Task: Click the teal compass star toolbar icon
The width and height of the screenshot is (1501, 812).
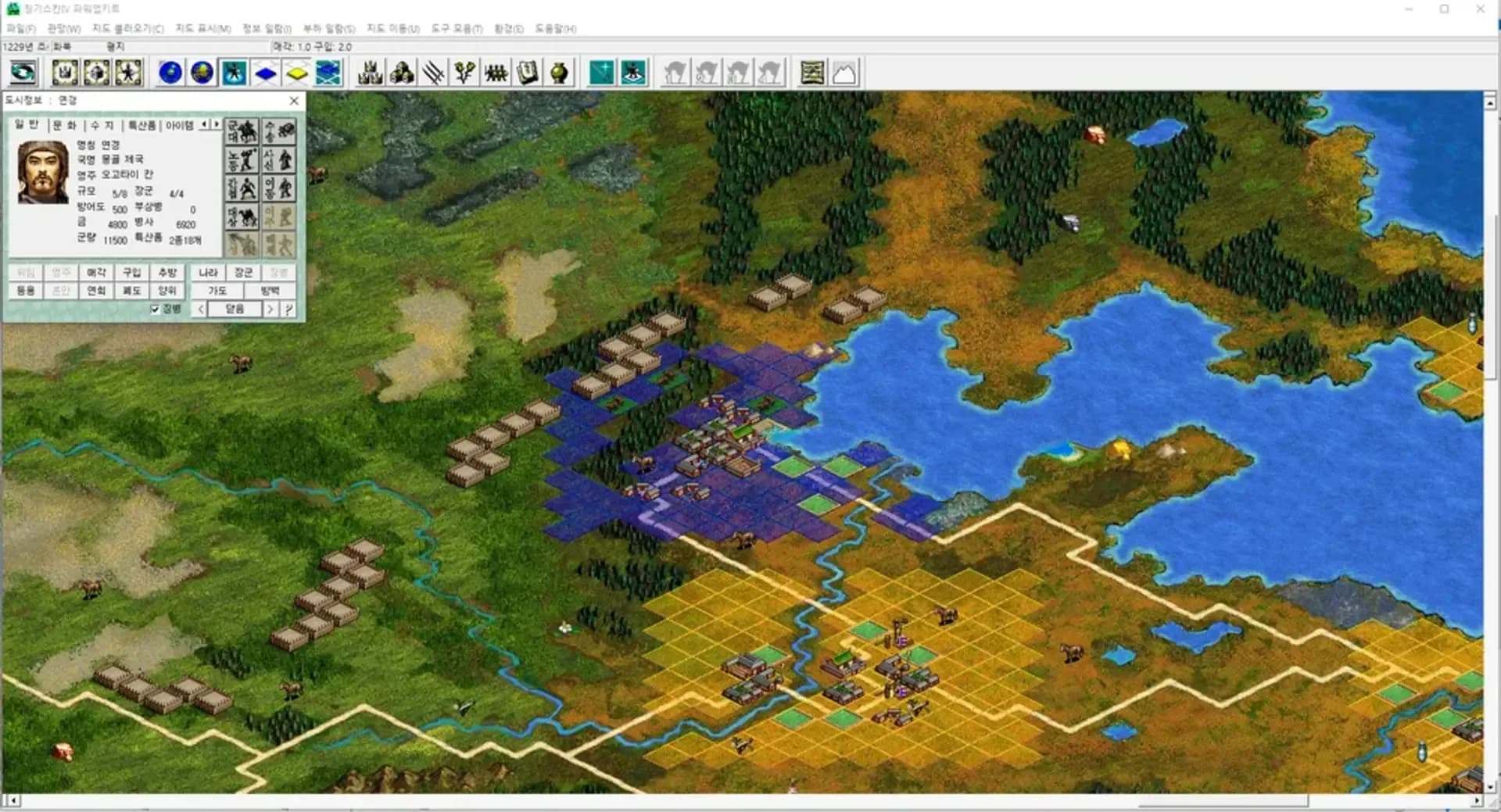Action: [x=601, y=73]
